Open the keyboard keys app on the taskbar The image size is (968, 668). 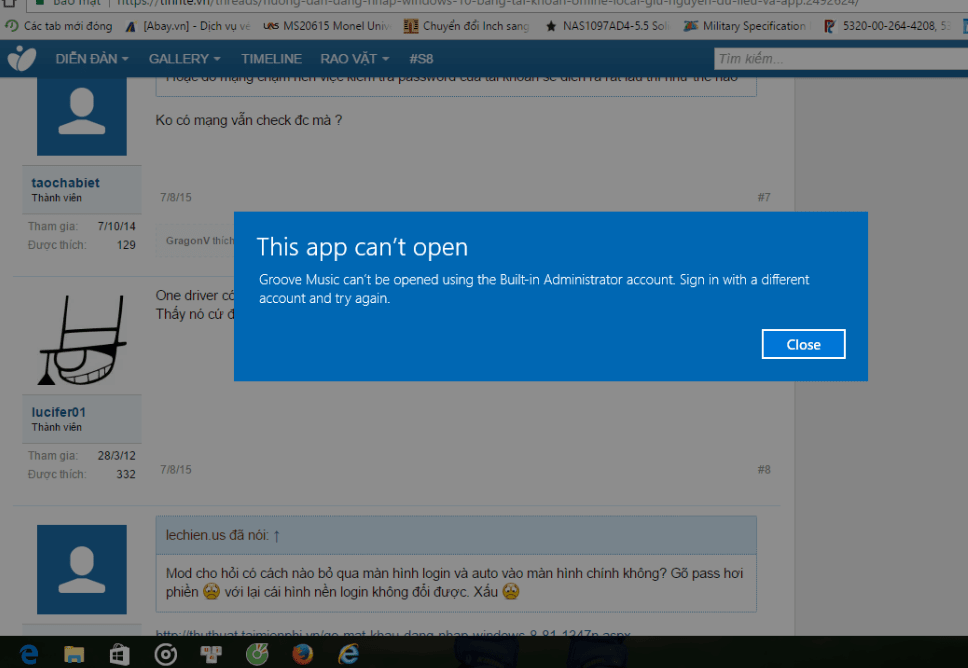211,654
